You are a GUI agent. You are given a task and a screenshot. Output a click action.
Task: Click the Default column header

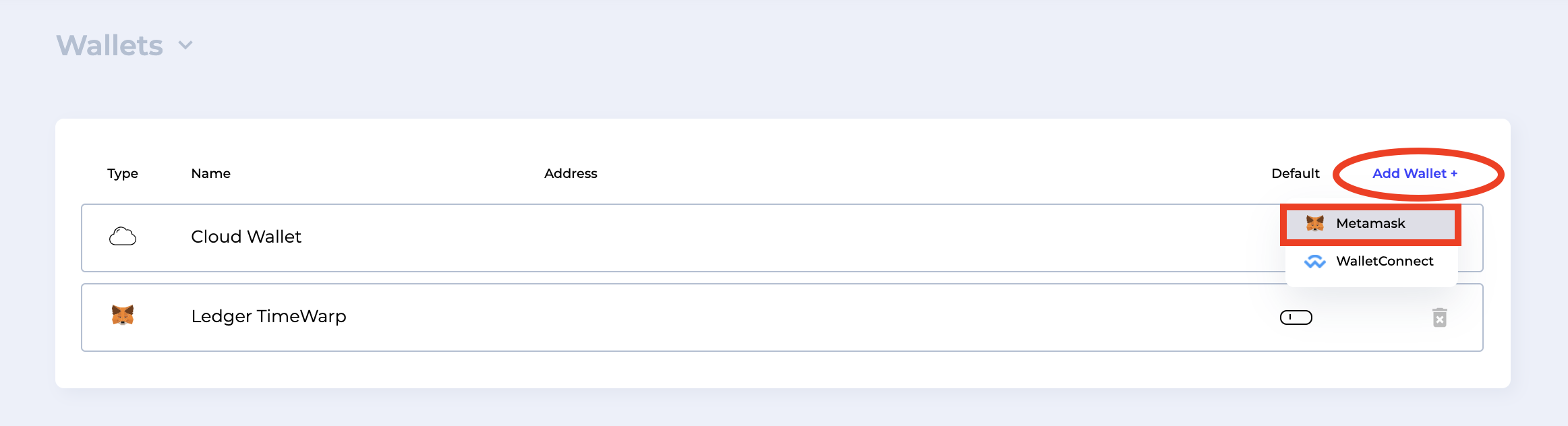(x=1296, y=173)
